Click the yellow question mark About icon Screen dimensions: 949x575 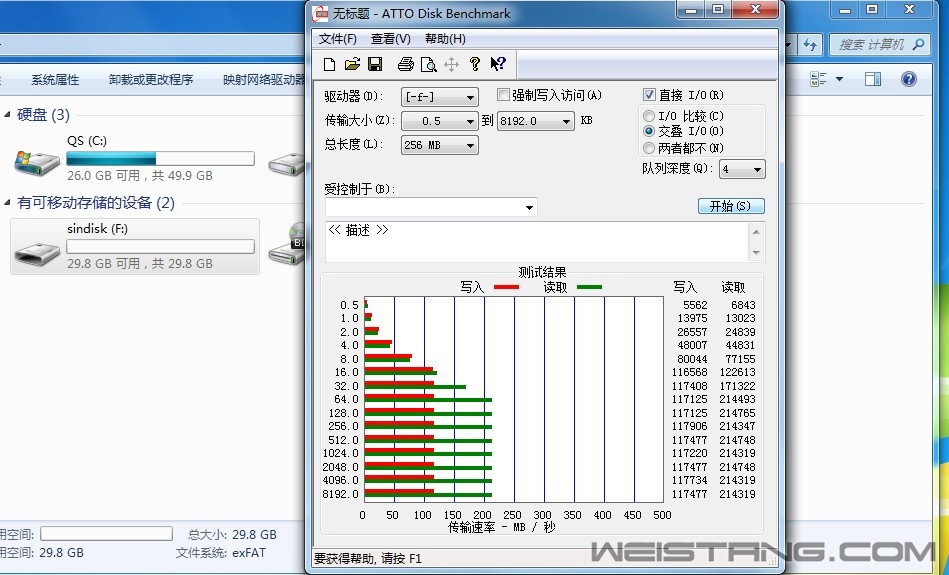[x=475, y=65]
